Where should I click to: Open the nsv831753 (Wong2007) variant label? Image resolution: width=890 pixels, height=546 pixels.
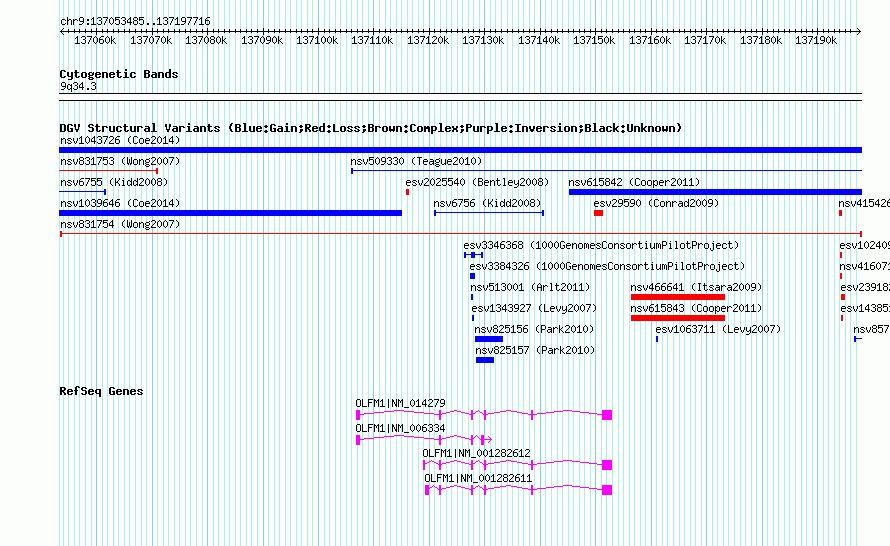(120, 161)
